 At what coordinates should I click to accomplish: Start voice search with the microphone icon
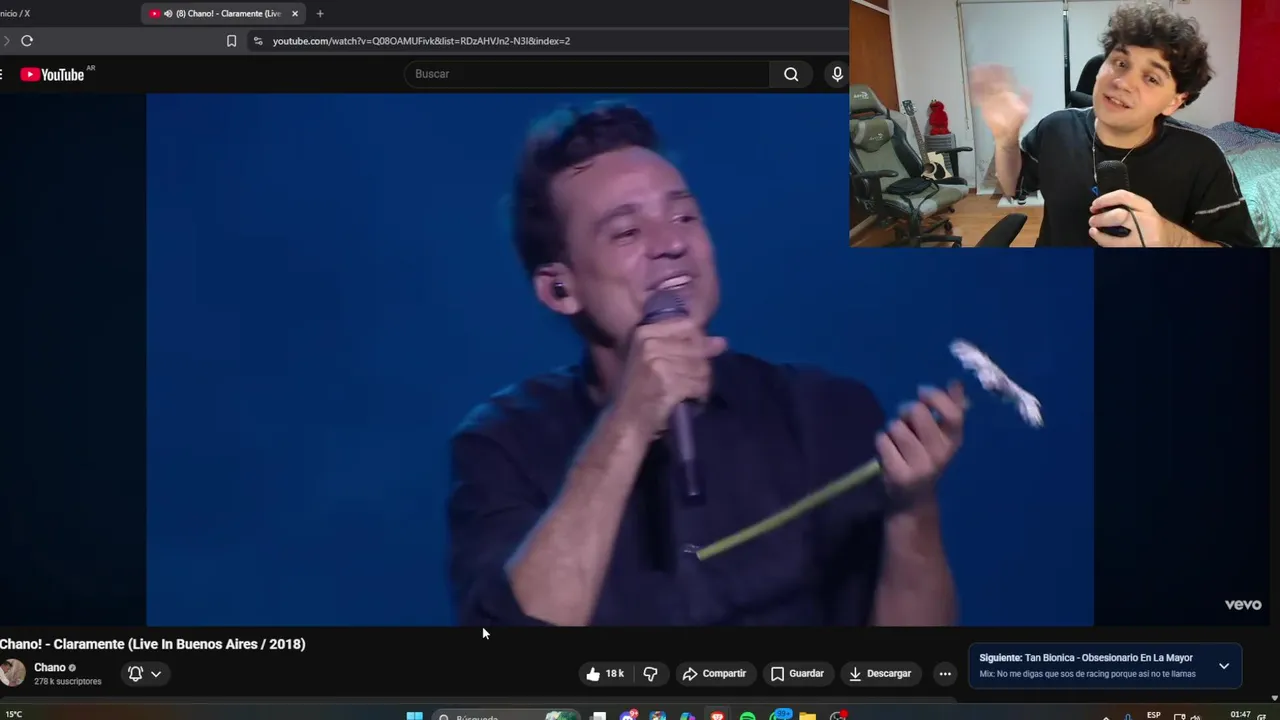pyautogui.click(x=837, y=74)
